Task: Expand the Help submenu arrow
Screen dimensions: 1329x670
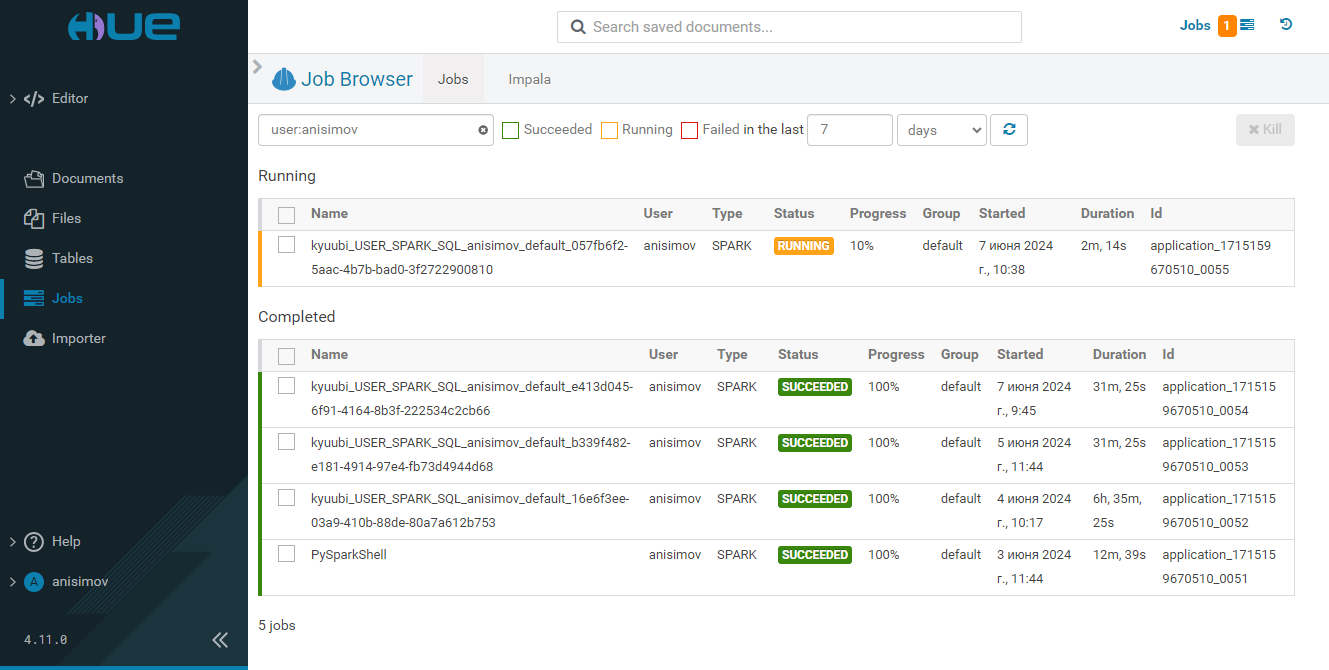Action: pos(12,542)
